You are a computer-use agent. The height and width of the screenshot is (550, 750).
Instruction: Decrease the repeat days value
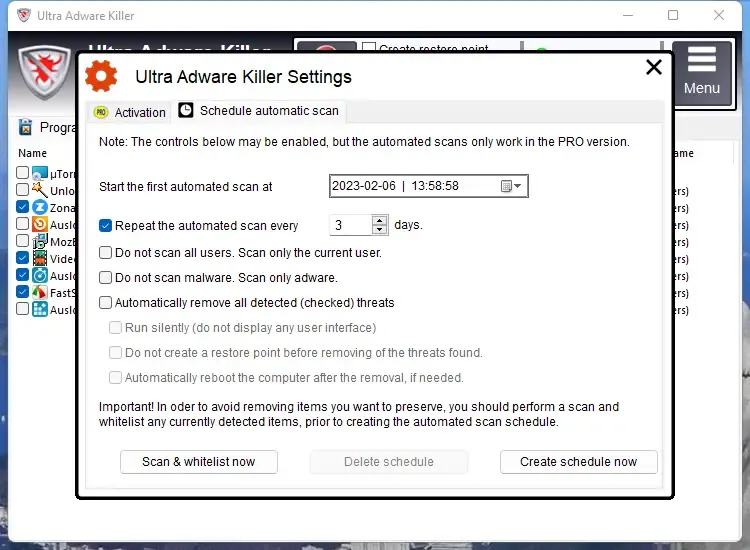[x=379, y=230]
